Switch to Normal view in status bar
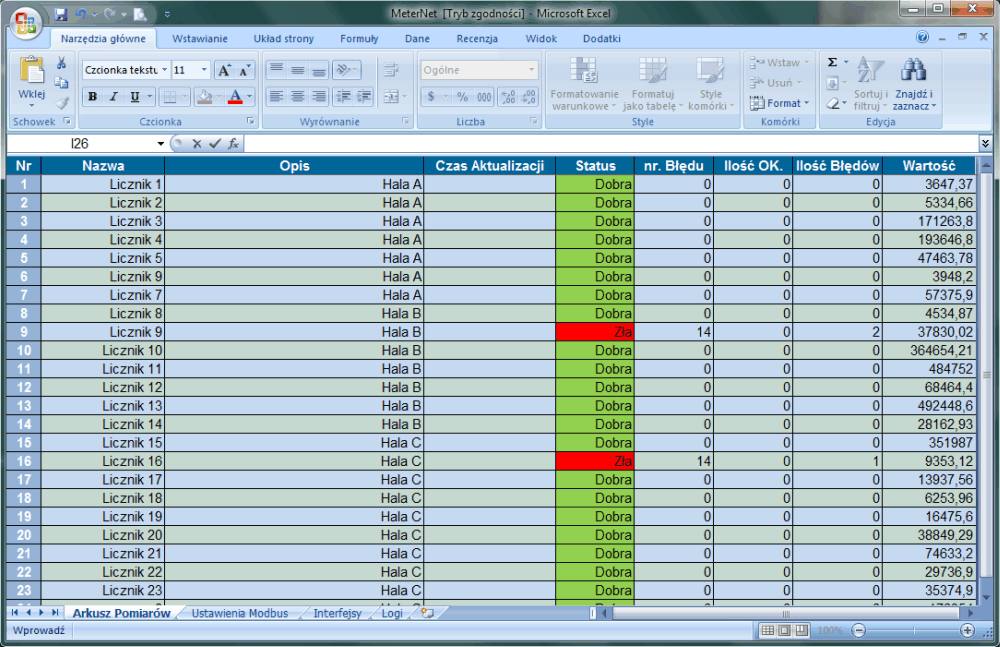Screen dimensions: 1000x647 click(x=768, y=630)
